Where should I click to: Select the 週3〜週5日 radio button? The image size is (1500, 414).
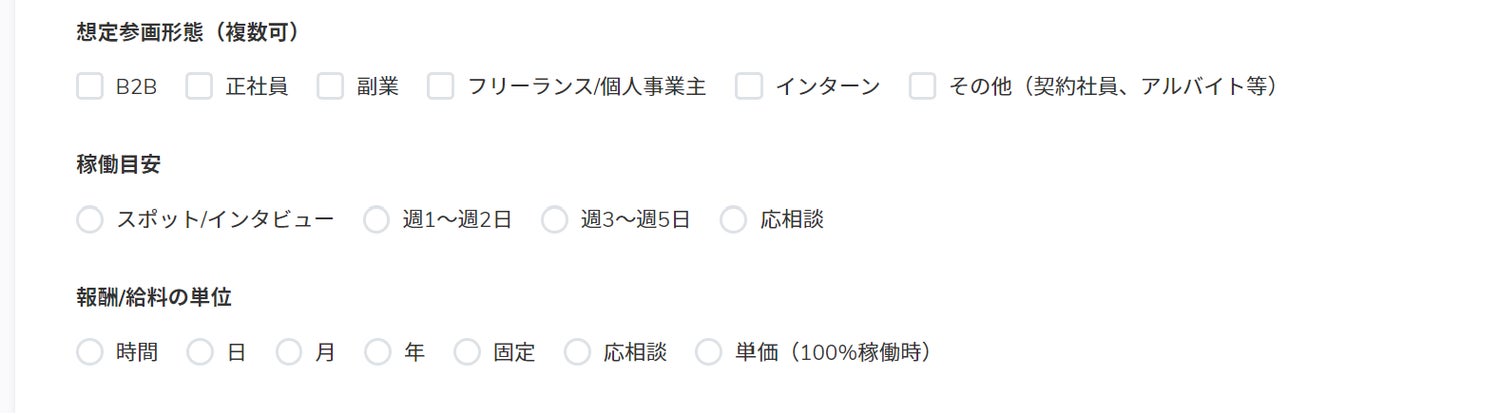tap(554, 220)
